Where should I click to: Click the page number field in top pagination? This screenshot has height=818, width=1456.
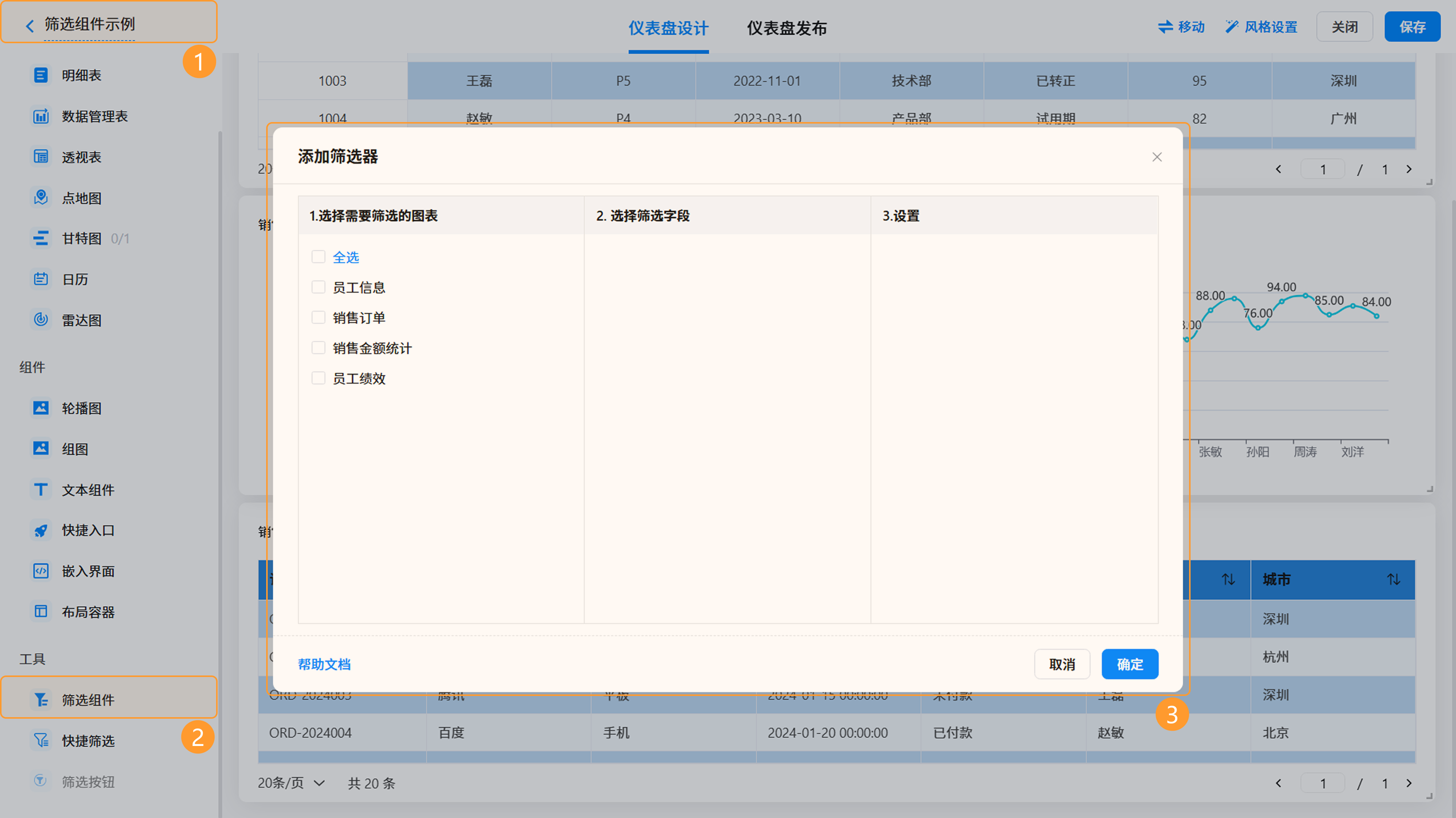pos(1323,169)
